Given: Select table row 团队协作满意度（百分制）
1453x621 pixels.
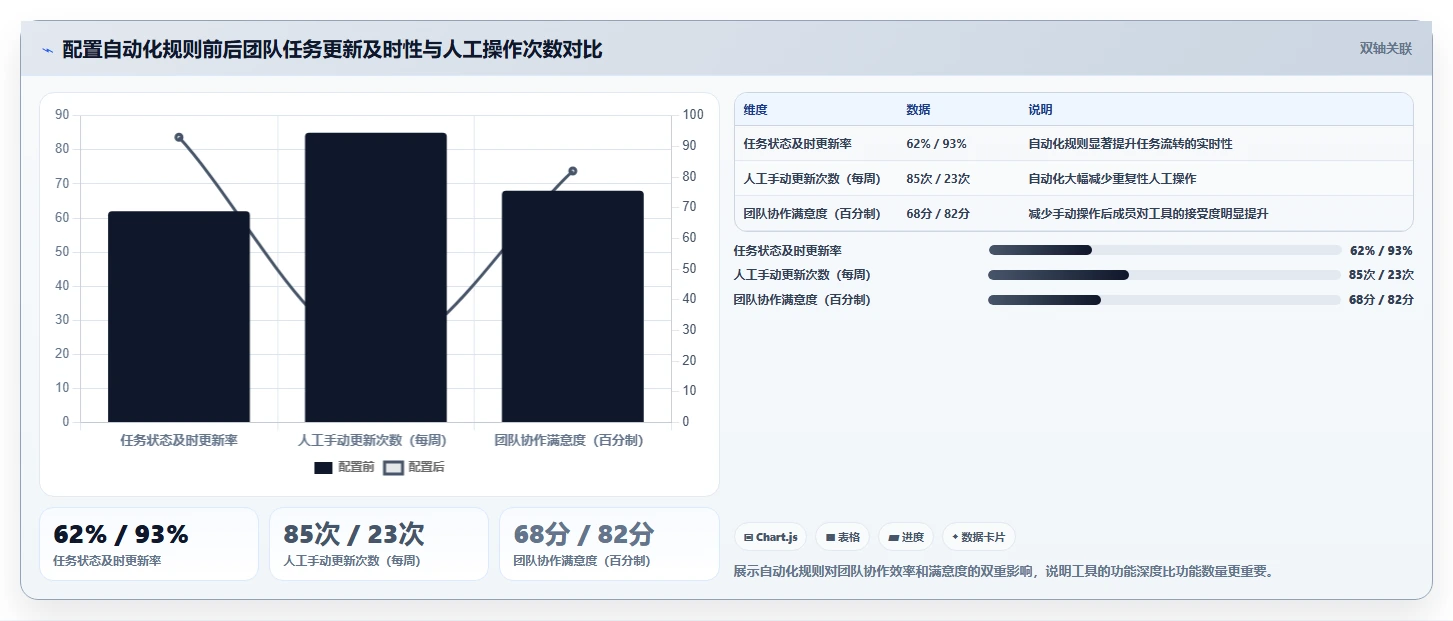Looking at the screenshot, I should (1074, 214).
